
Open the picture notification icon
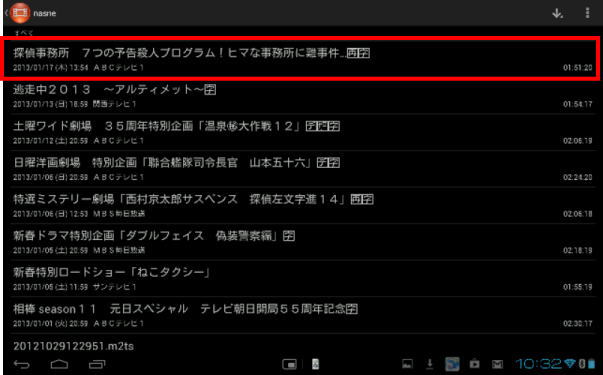pyautogui.click(x=408, y=363)
